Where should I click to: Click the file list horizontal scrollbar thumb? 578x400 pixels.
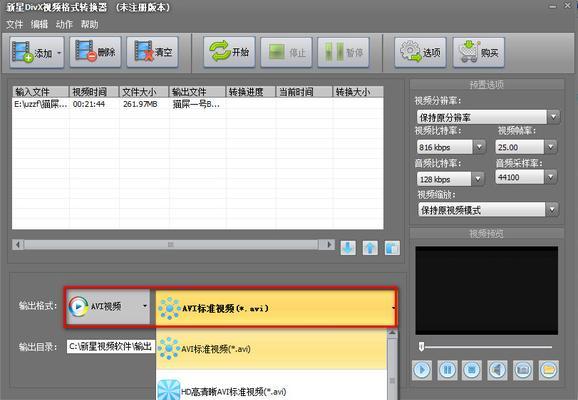[170, 244]
